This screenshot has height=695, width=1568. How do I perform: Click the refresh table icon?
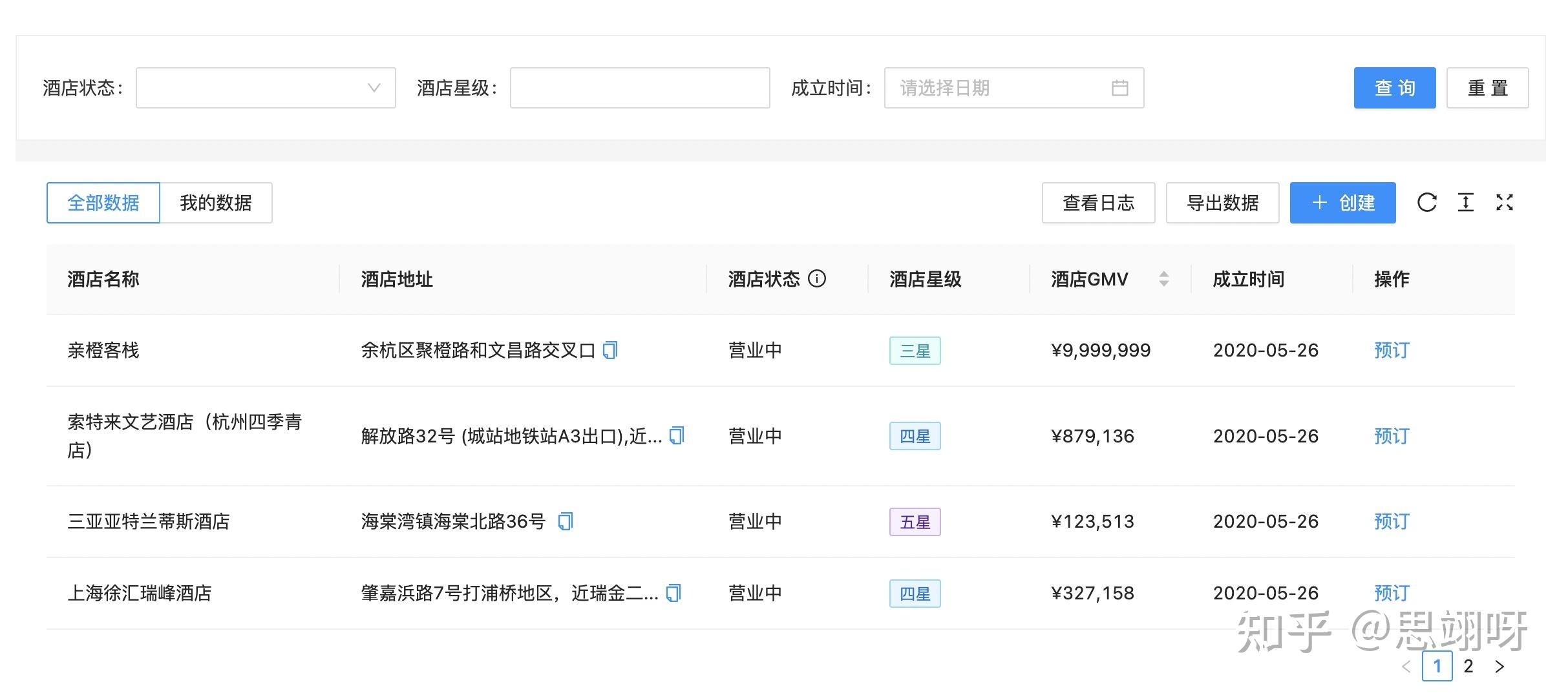1426,203
